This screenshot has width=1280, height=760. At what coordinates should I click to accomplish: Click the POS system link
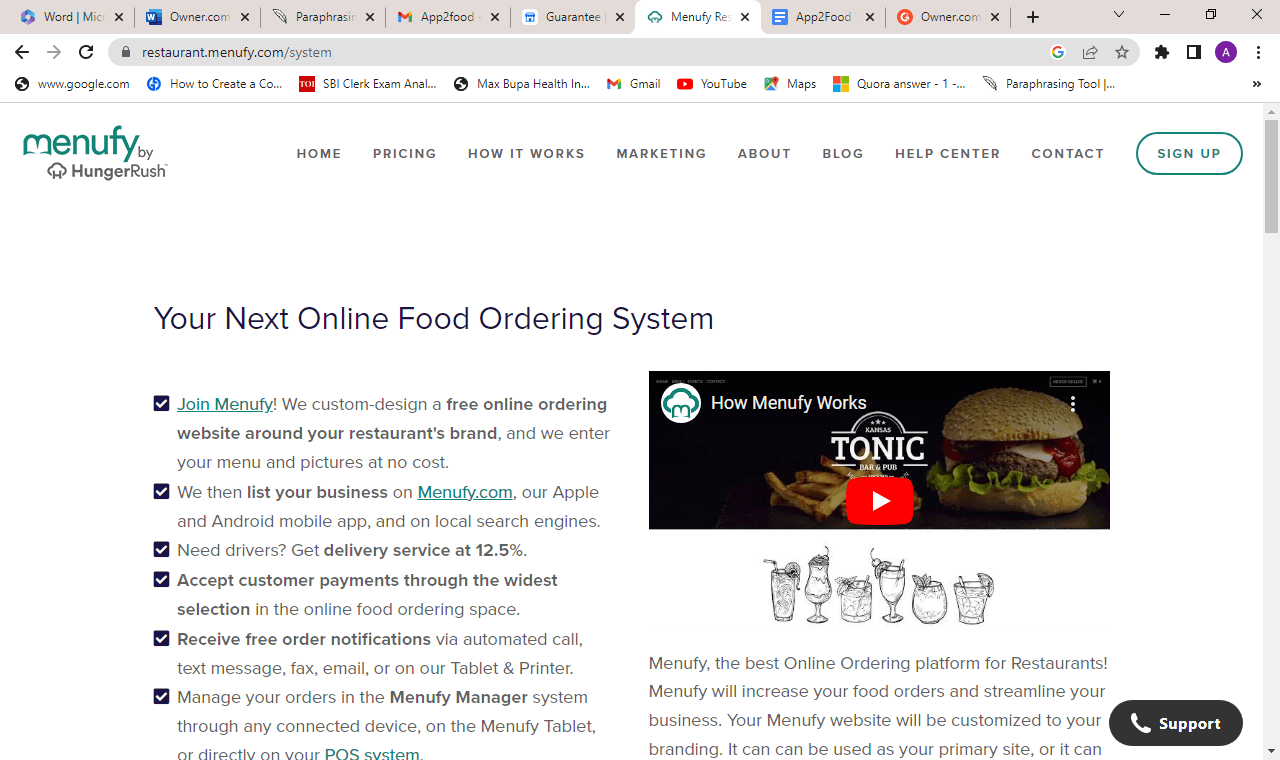pyautogui.click(x=372, y=753)
